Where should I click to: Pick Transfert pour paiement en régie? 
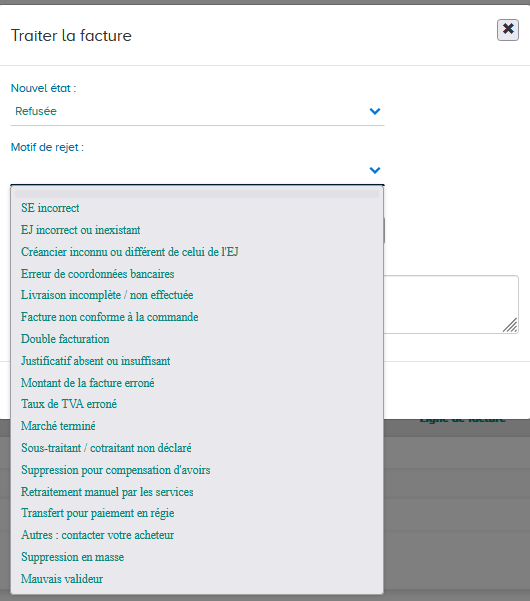pyautogui.click(x=197, y=513)
